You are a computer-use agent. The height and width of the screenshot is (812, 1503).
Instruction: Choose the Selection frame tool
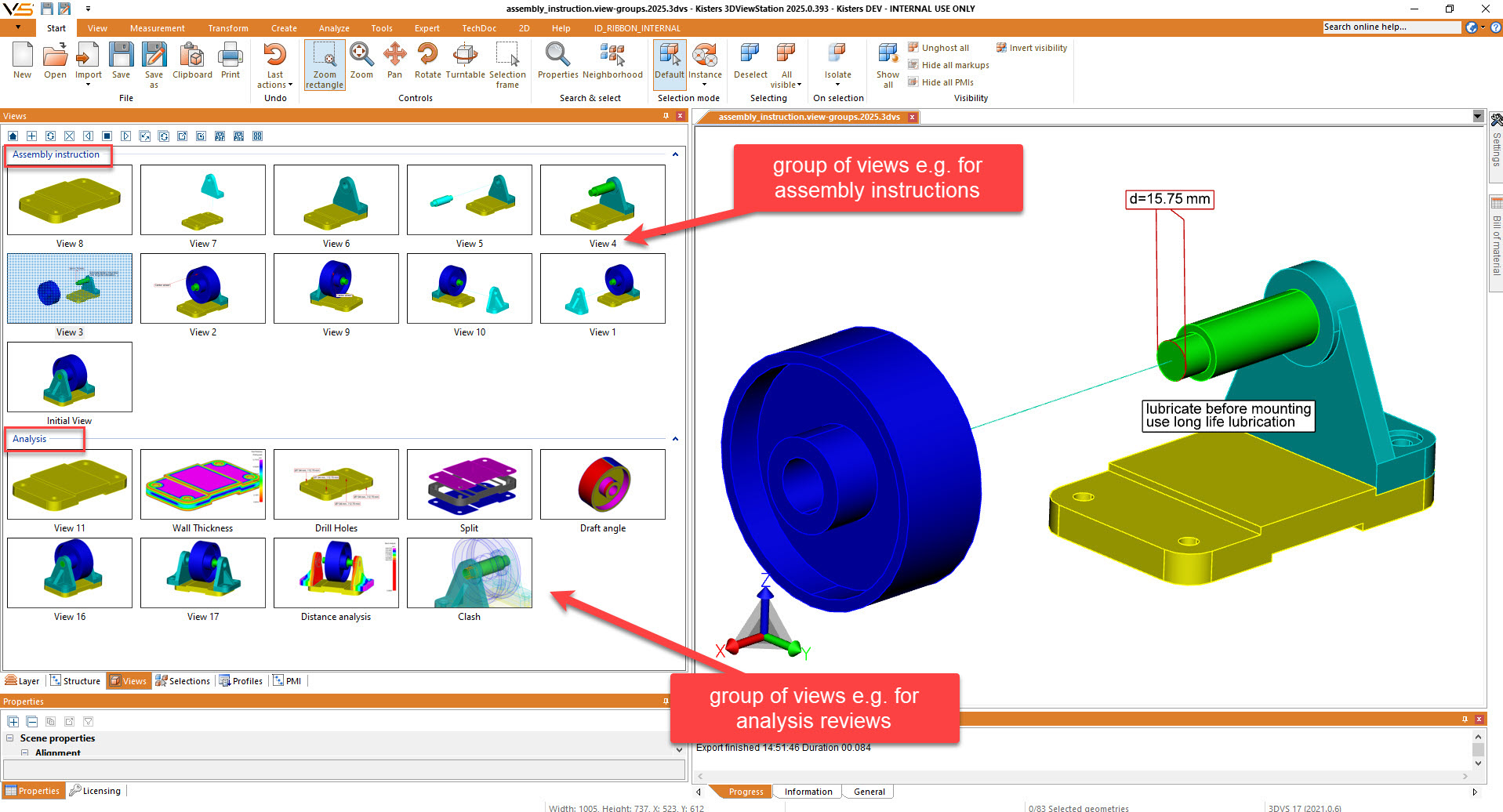(507, 65)
